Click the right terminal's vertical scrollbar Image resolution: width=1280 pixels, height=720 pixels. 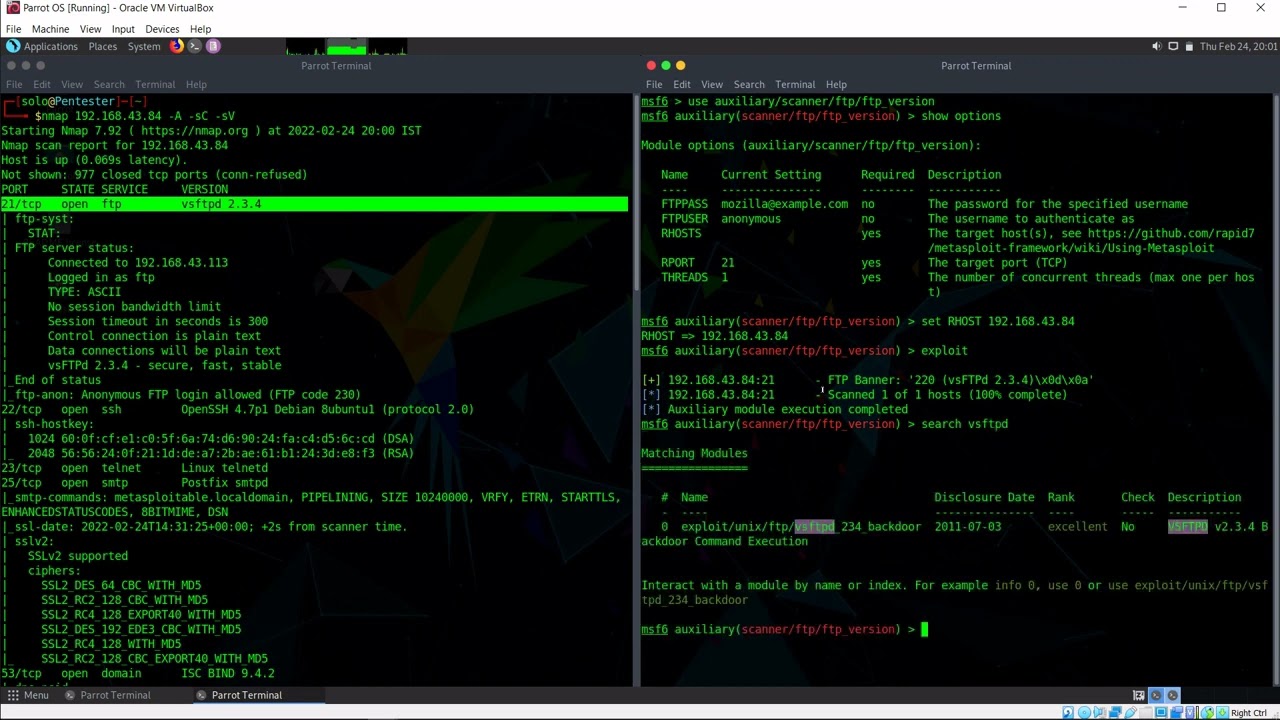(1275, 390)
